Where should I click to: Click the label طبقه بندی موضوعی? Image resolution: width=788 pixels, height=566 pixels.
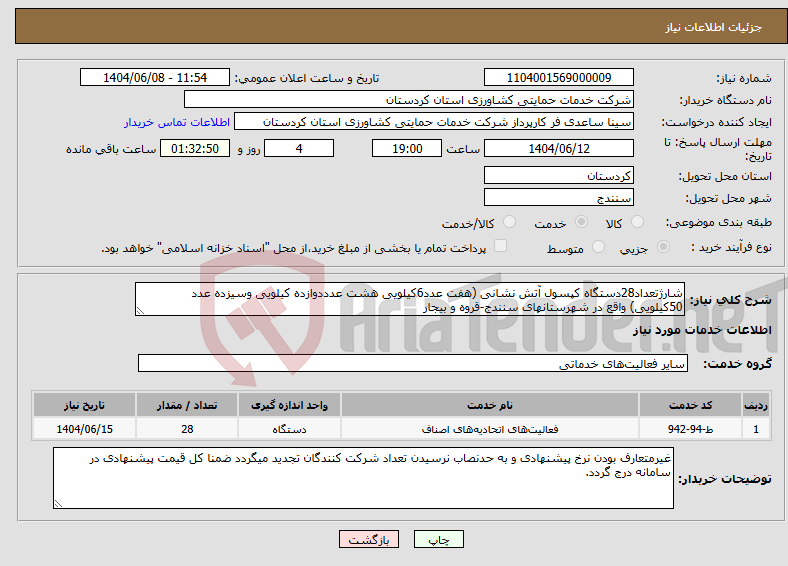[x=719, y=222]
